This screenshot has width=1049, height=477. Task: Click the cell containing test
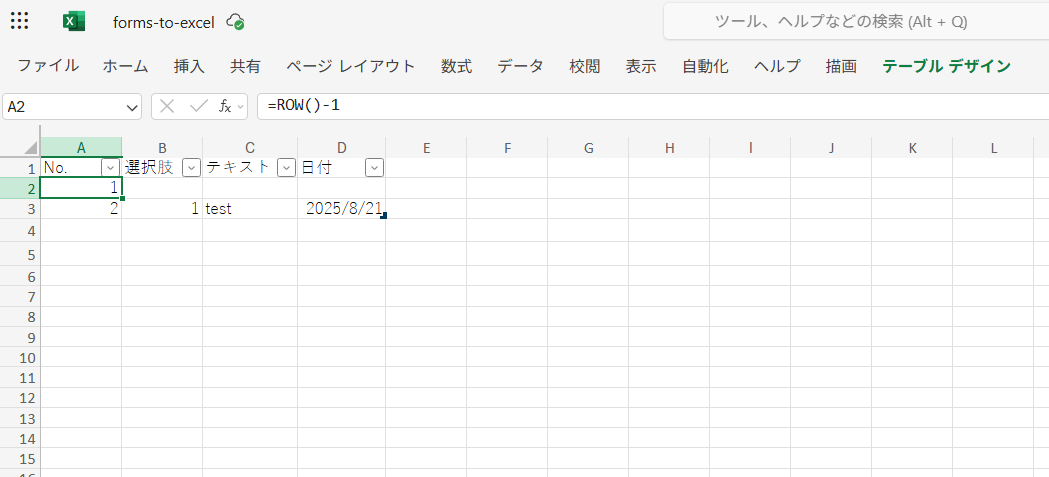point(250,209)
